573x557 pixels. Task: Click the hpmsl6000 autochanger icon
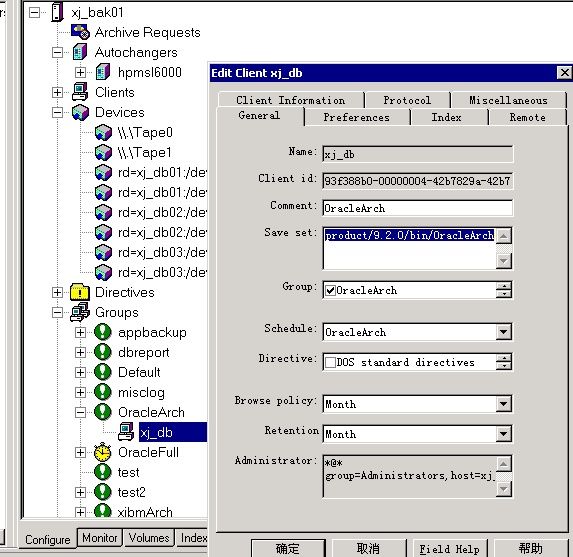coord(103,72)
